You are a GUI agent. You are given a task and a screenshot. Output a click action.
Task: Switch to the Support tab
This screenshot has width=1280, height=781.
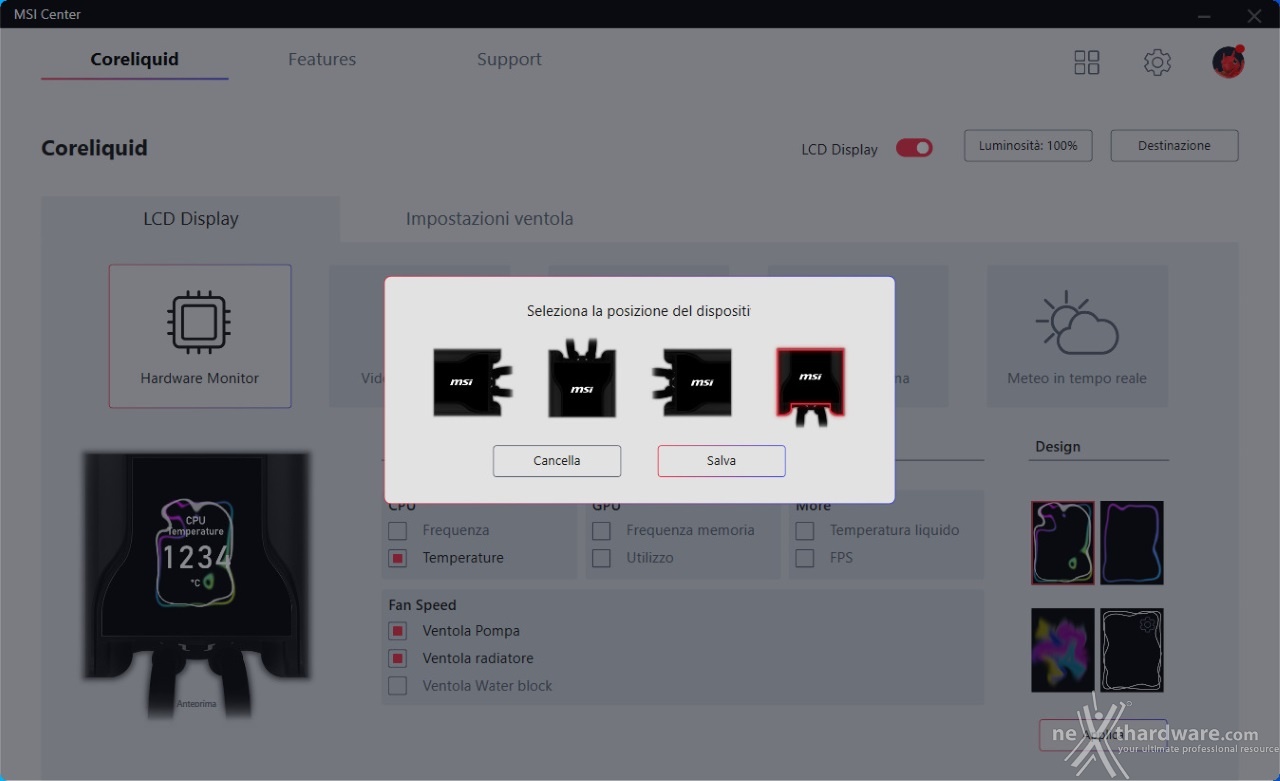click(x=509, y=59)
